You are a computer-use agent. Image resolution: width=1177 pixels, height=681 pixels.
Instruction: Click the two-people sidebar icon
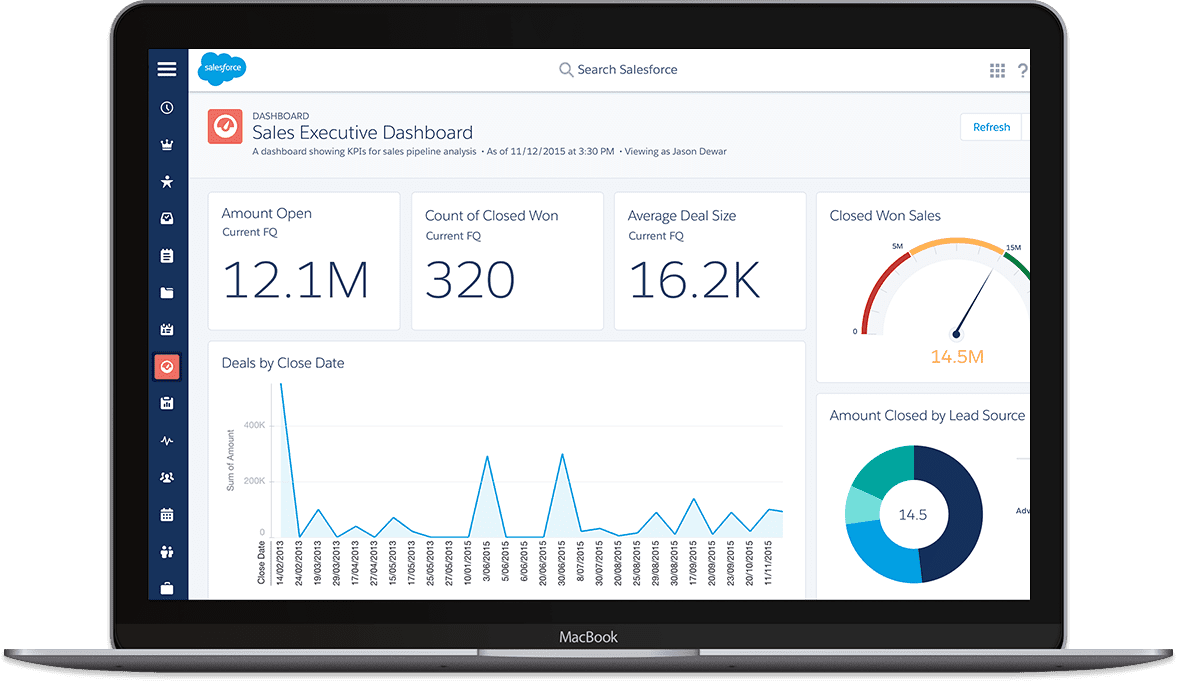pos(167,552)
